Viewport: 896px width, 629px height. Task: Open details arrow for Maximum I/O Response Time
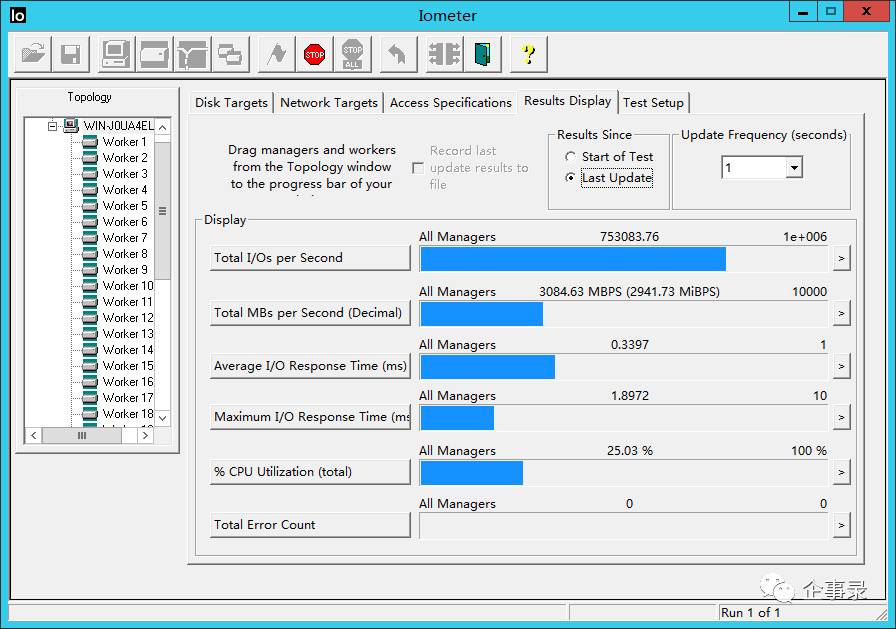point(841,417)
